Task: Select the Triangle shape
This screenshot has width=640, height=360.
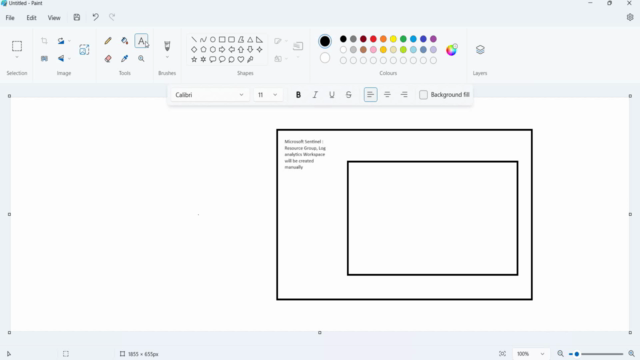Action: (x=250, y=40)
